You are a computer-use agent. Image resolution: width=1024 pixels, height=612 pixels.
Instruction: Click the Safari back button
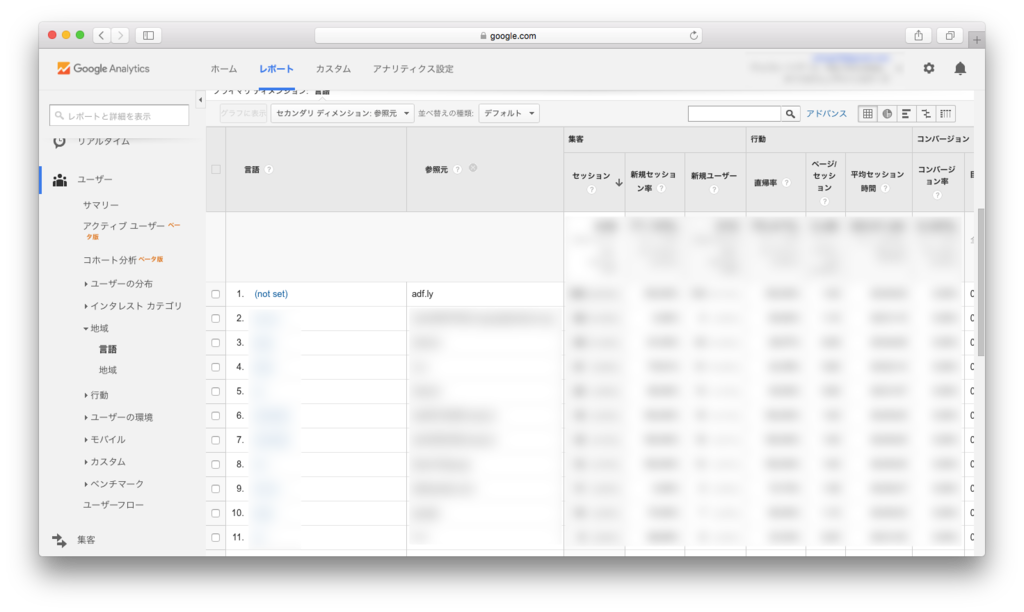click(101, 35)
